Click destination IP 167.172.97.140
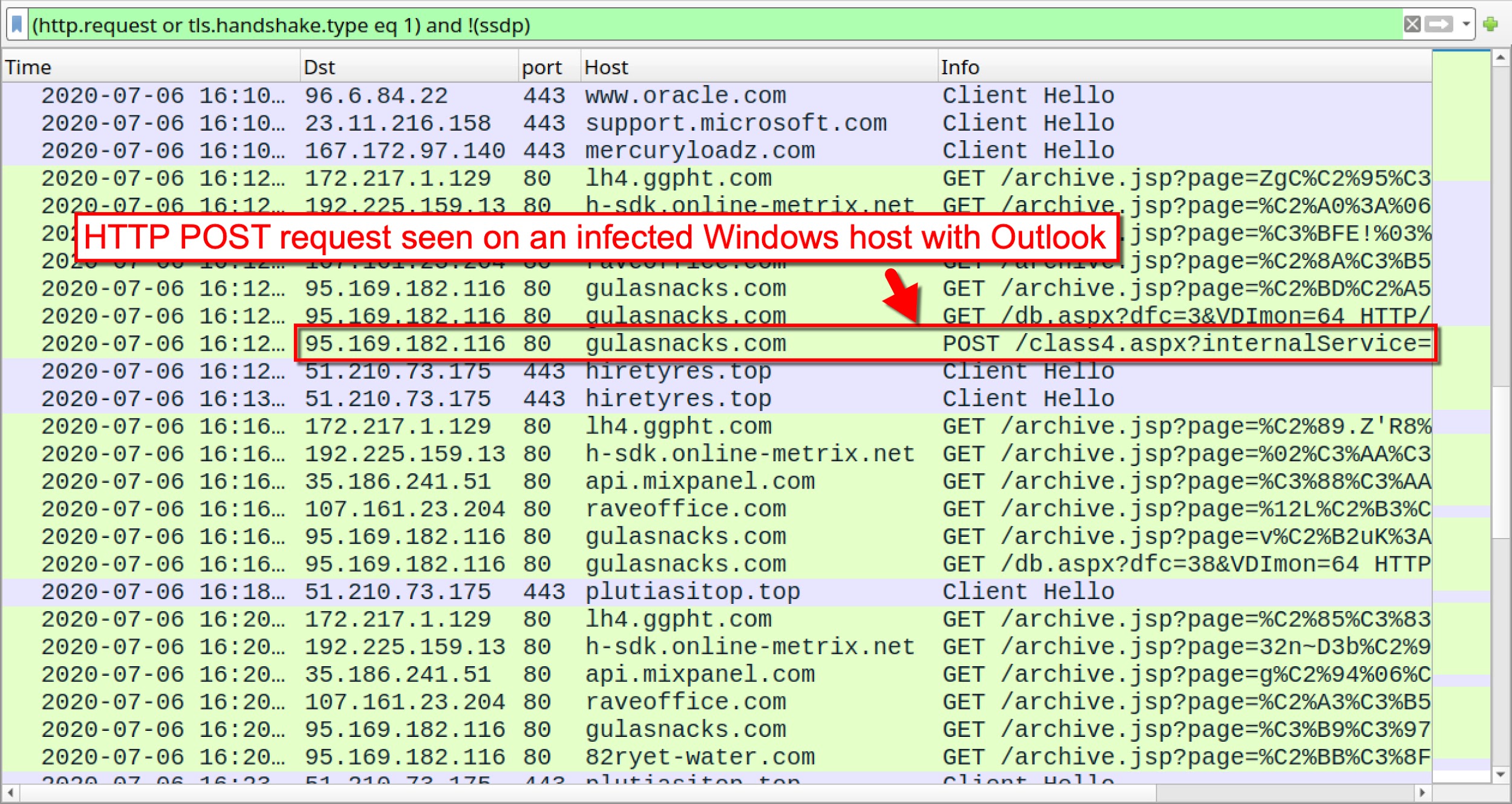 point(405,151)
